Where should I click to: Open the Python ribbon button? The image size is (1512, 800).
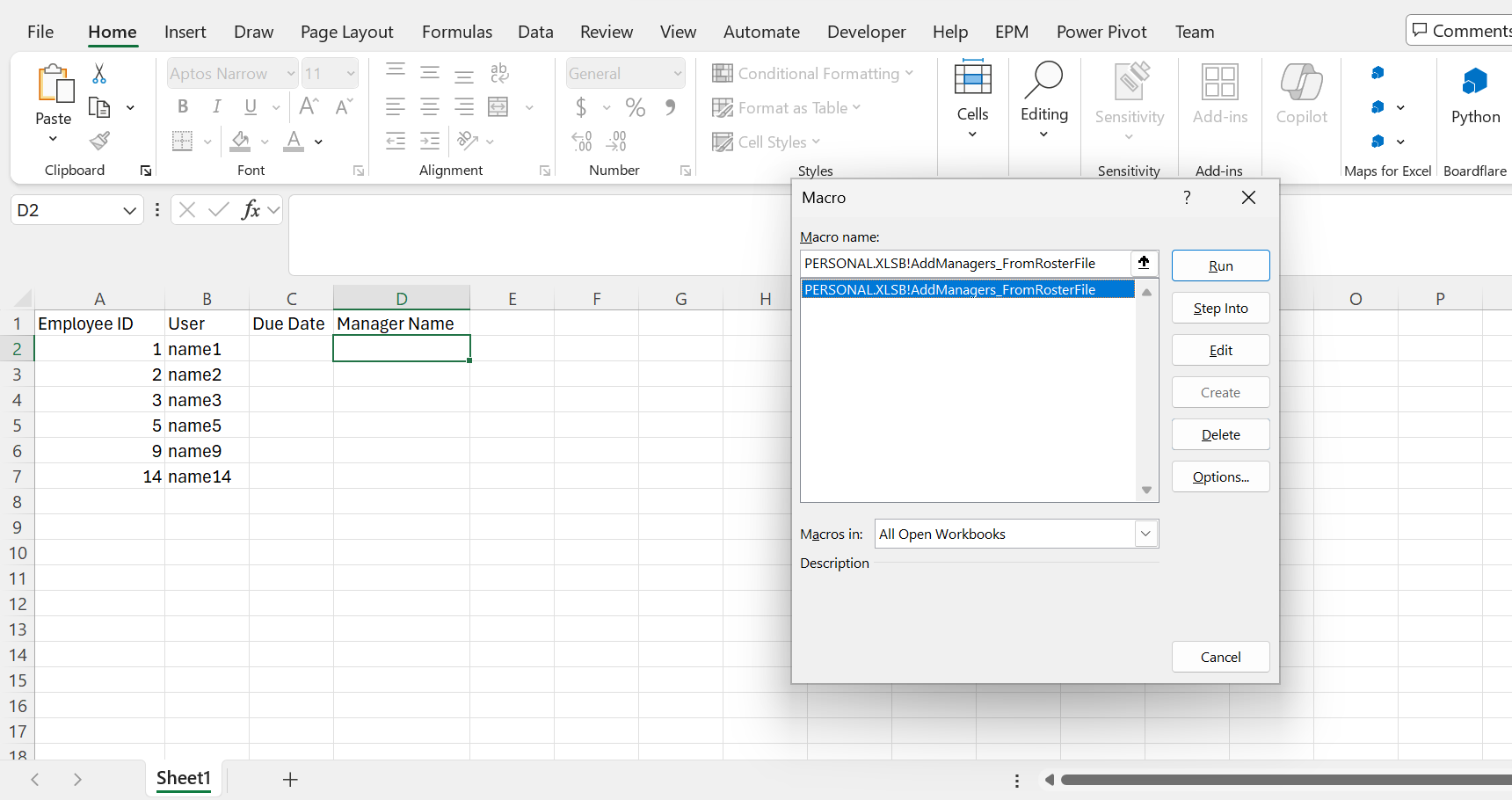pos(1475,95)
